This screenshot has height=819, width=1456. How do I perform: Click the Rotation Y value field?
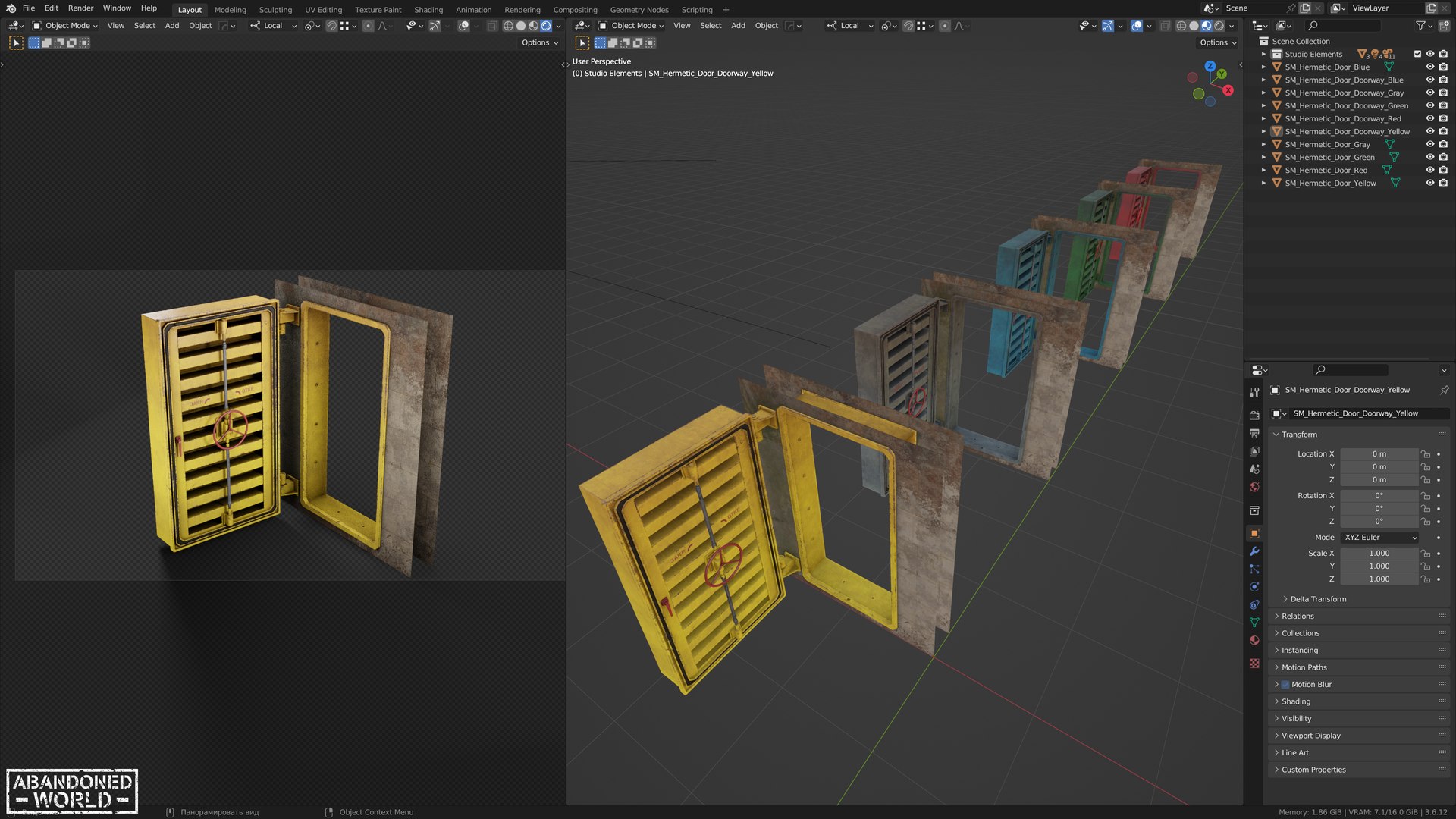point(1379,509)
